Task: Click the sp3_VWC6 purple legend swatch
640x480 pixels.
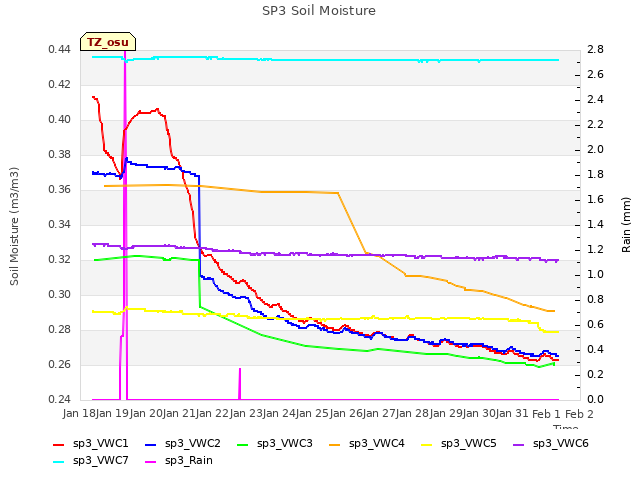Action: 519,445
